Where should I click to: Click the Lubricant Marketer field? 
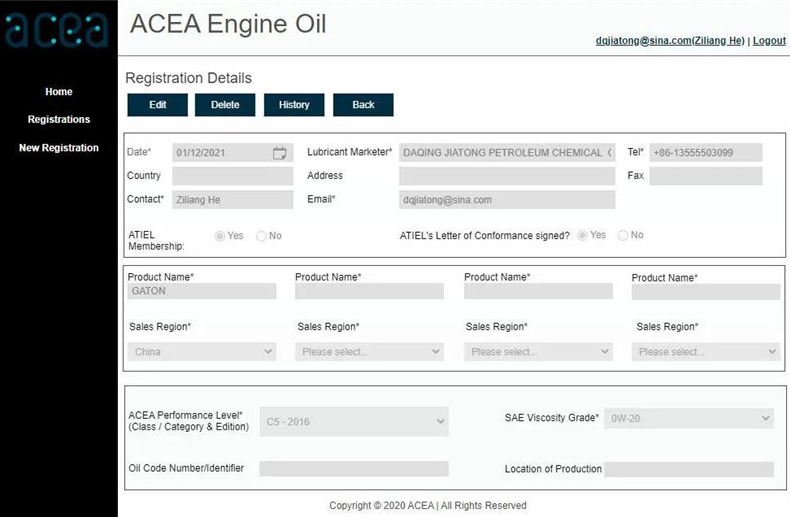(507, 153)
